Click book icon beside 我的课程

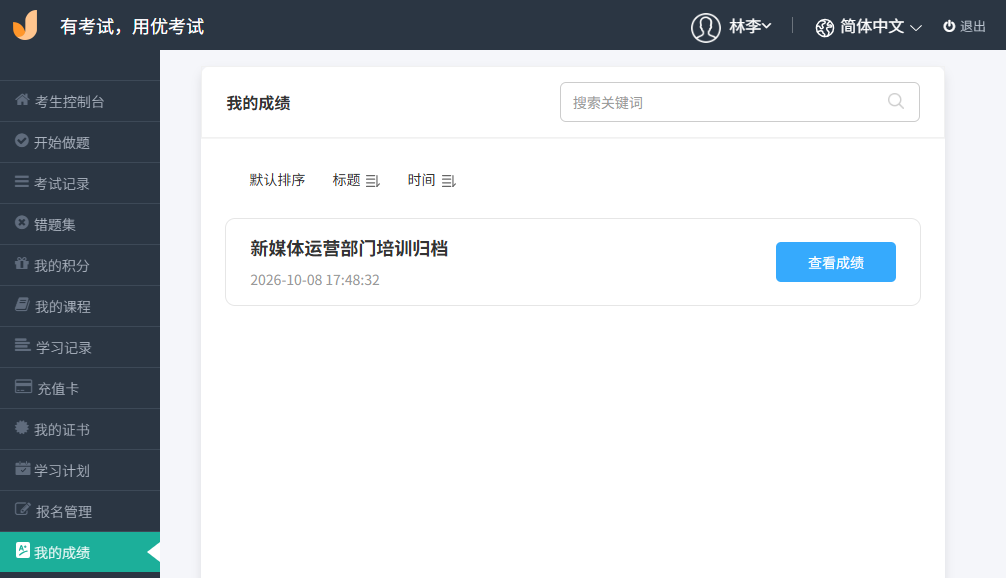point(22,305)
